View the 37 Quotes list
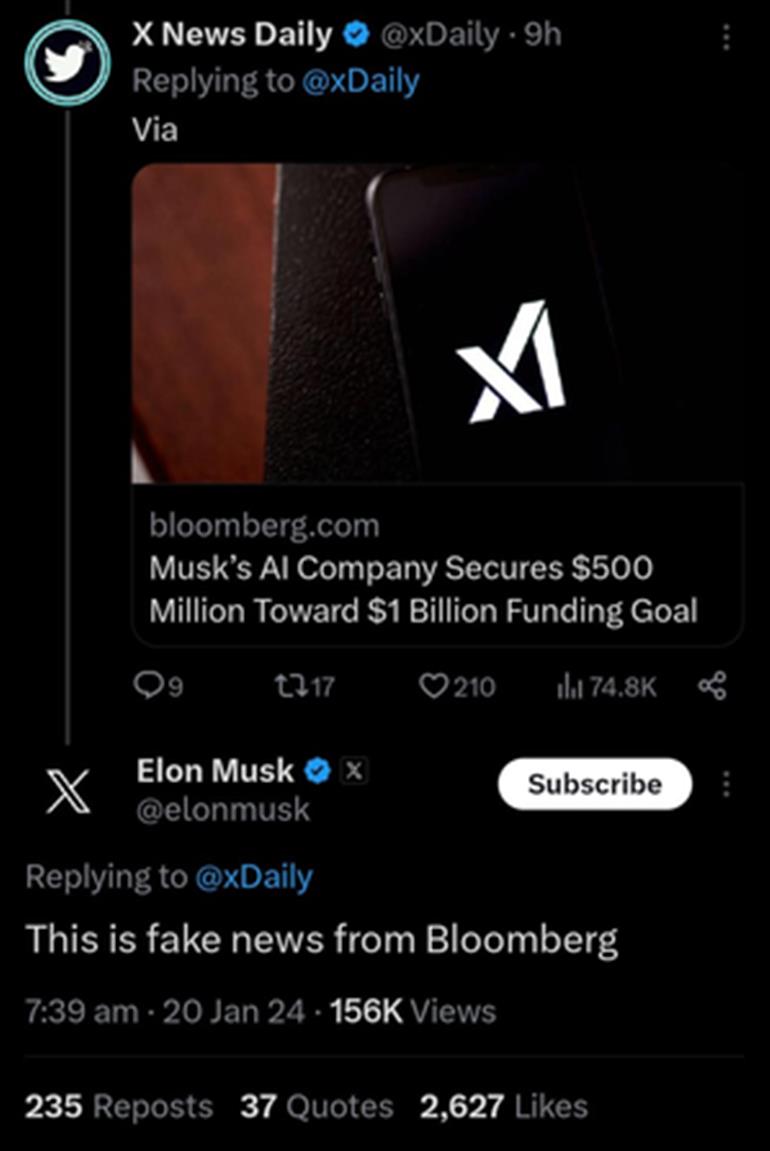This screenshot has width=770, height=1151. point(316,1106)
